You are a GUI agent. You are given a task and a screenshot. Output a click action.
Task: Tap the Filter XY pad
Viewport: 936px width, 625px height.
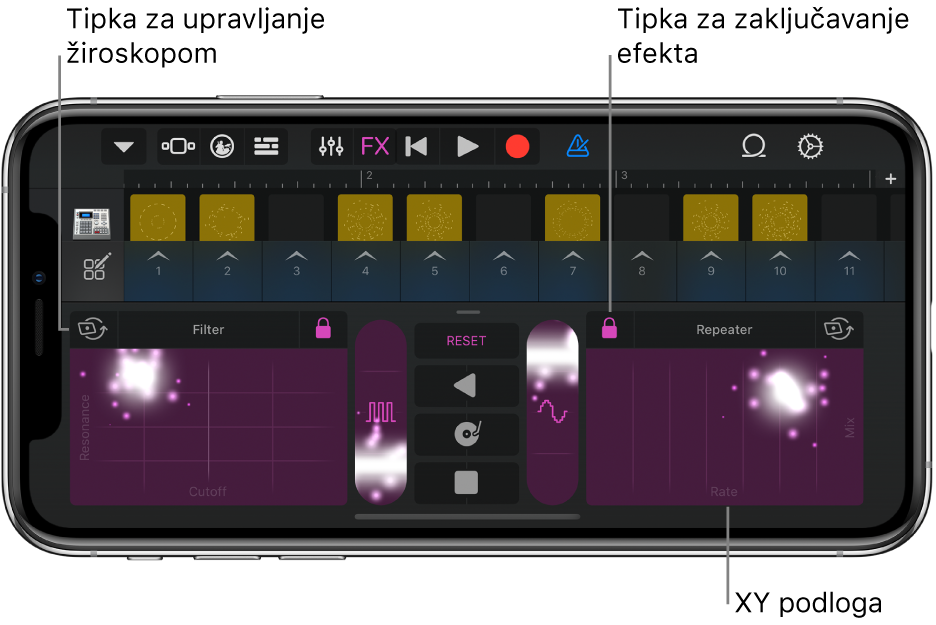208,426
